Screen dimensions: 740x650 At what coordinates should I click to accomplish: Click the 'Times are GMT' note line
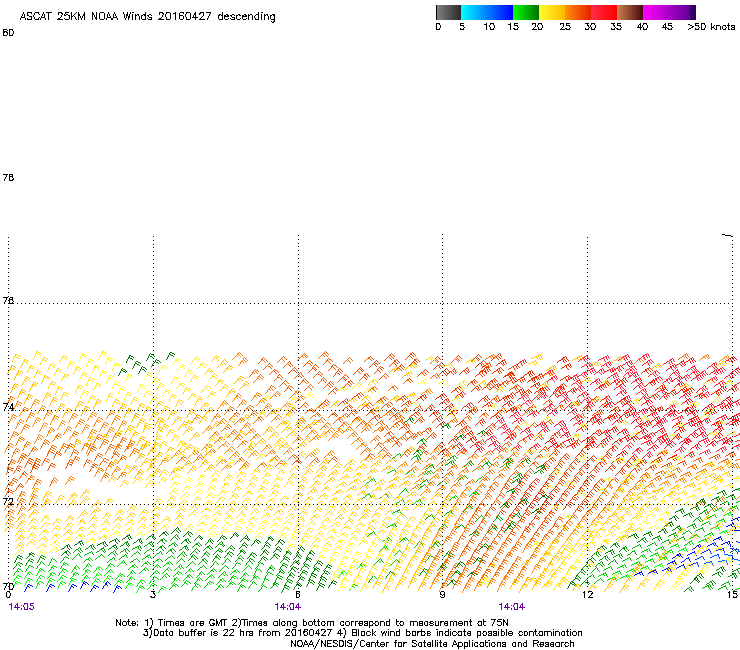coord(312,623)
